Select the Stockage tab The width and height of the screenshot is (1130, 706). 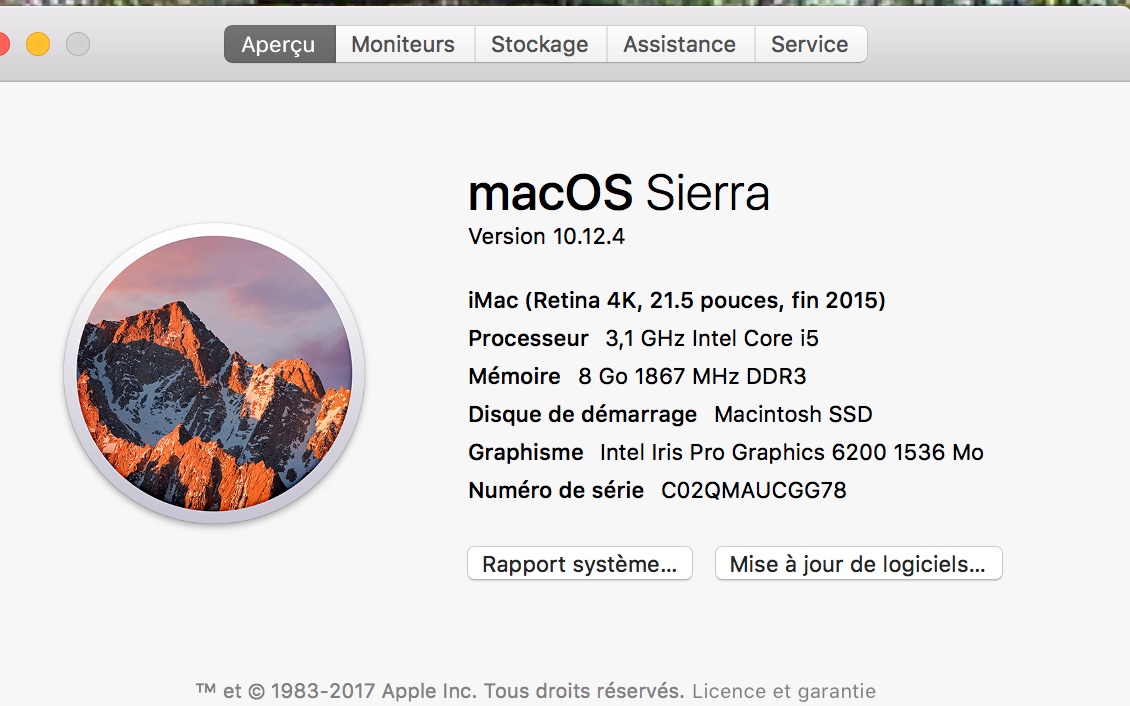tap(540, 45)
